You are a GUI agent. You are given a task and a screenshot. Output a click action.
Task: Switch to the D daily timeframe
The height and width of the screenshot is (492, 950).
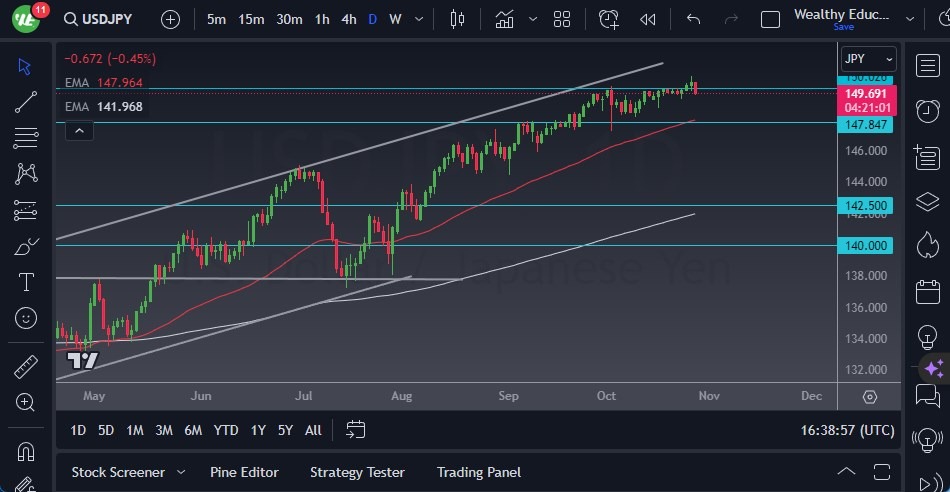click(373, 19)
